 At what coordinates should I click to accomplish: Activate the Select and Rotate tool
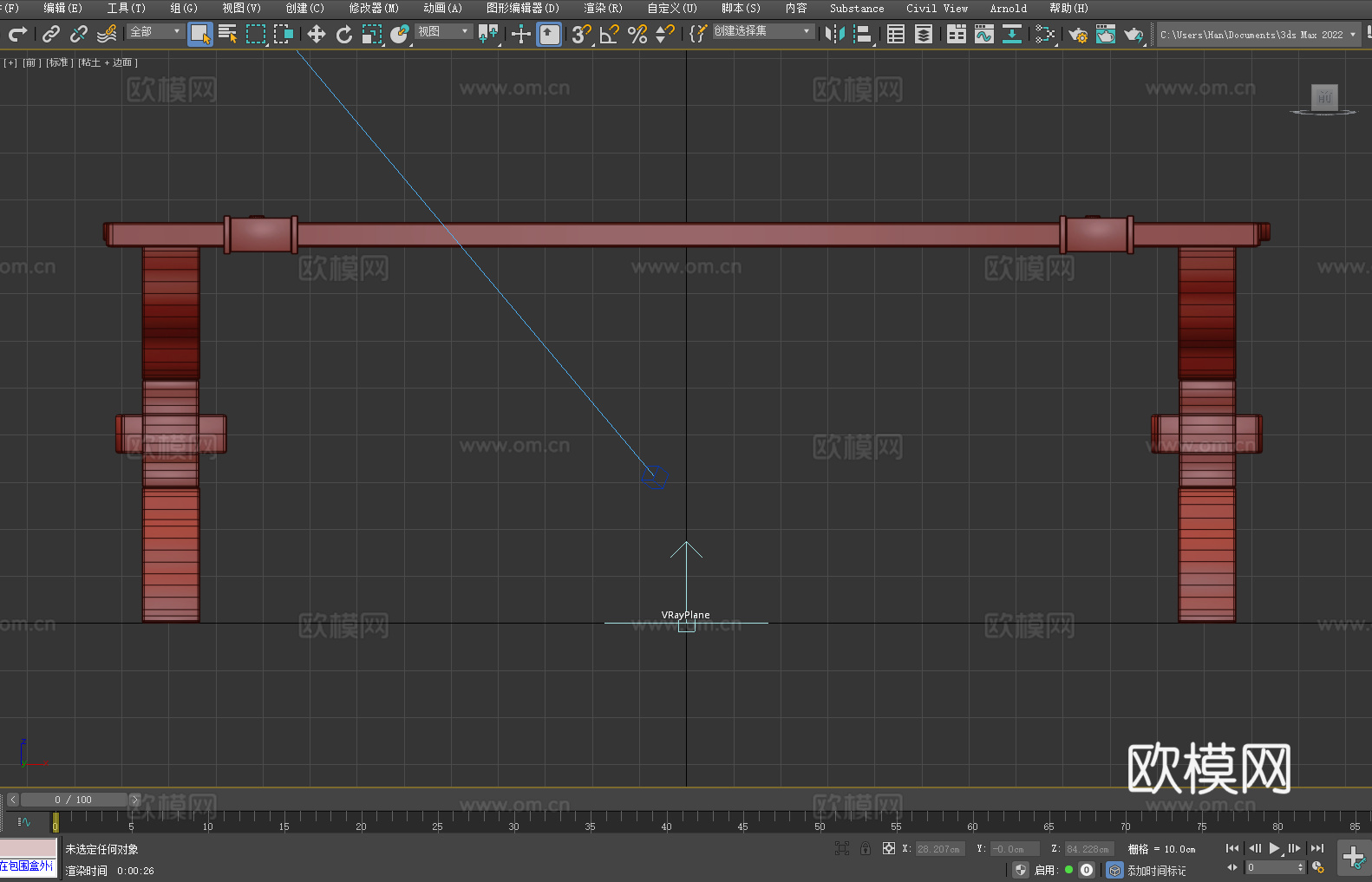point(344,34)
